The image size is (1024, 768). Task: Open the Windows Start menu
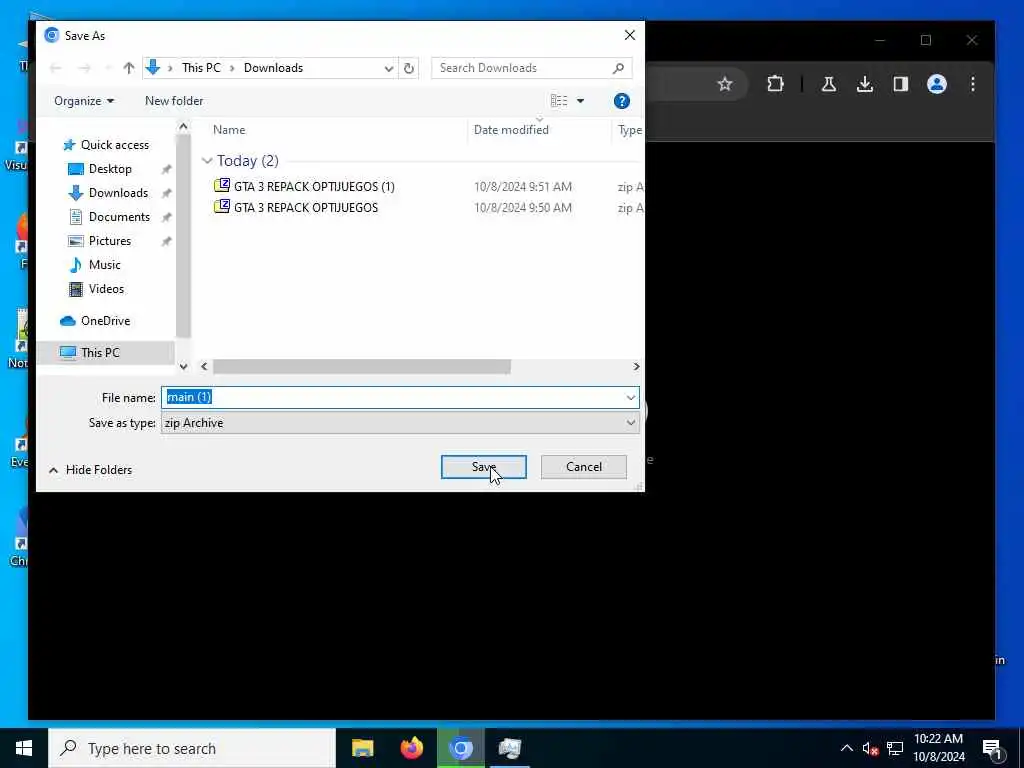click(24, 748)
